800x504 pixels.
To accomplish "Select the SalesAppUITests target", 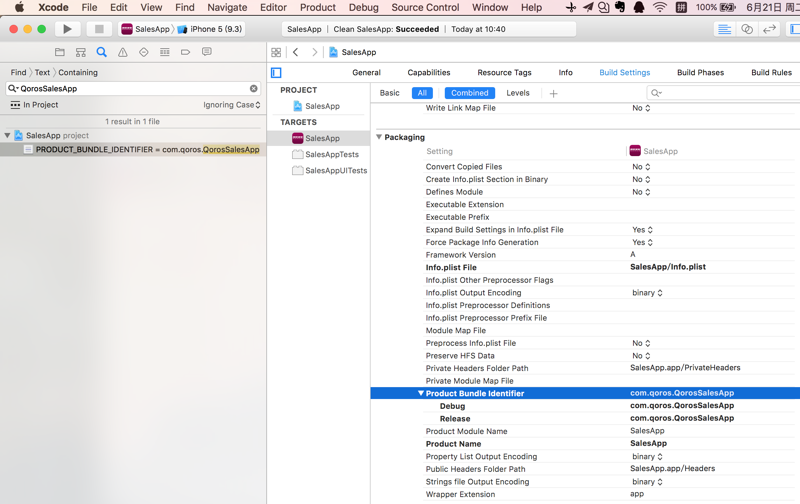I will click(330, 170).
